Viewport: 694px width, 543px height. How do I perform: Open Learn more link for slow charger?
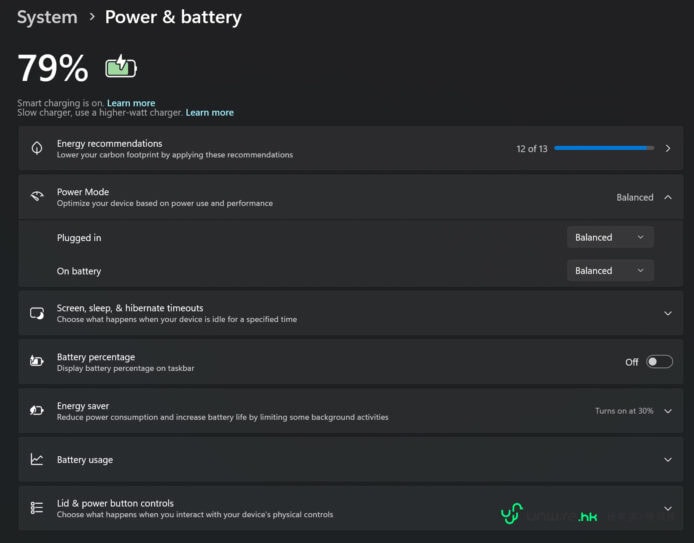pyautogui.click(x=210, y=112)
